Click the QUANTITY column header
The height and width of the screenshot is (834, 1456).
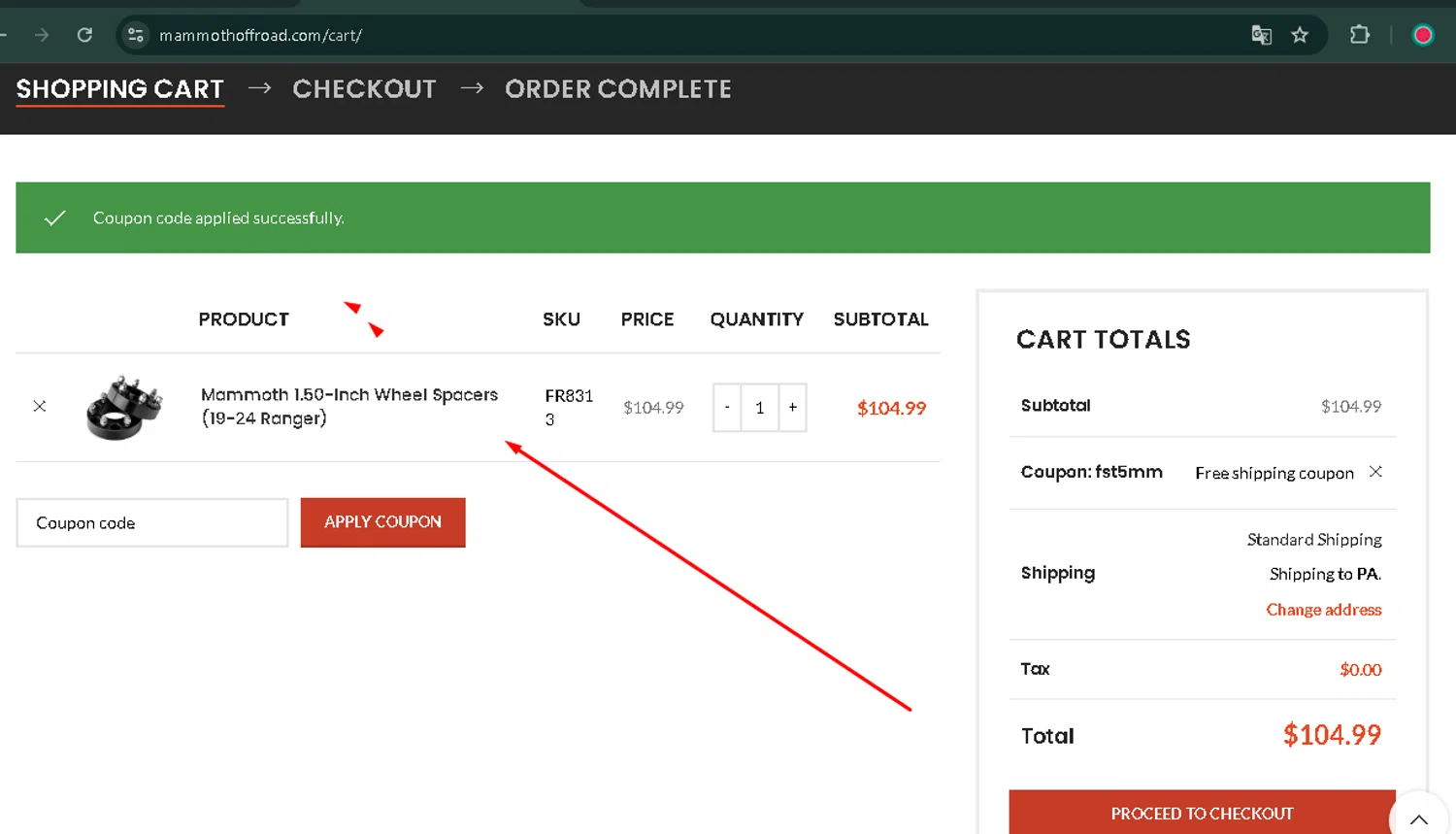pyautogui.click(x=757, y=319)
